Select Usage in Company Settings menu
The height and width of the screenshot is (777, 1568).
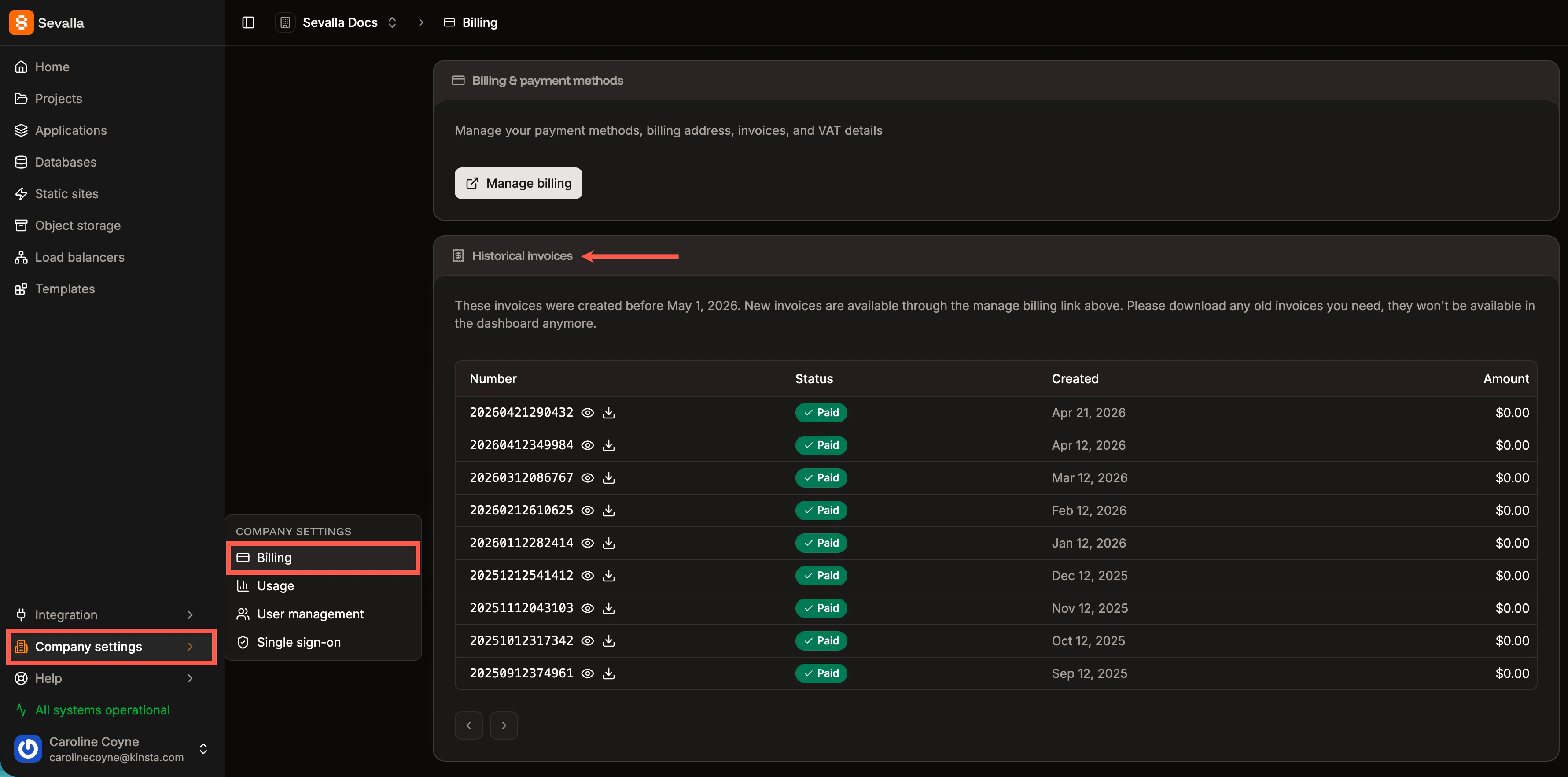tap(323, 586)
